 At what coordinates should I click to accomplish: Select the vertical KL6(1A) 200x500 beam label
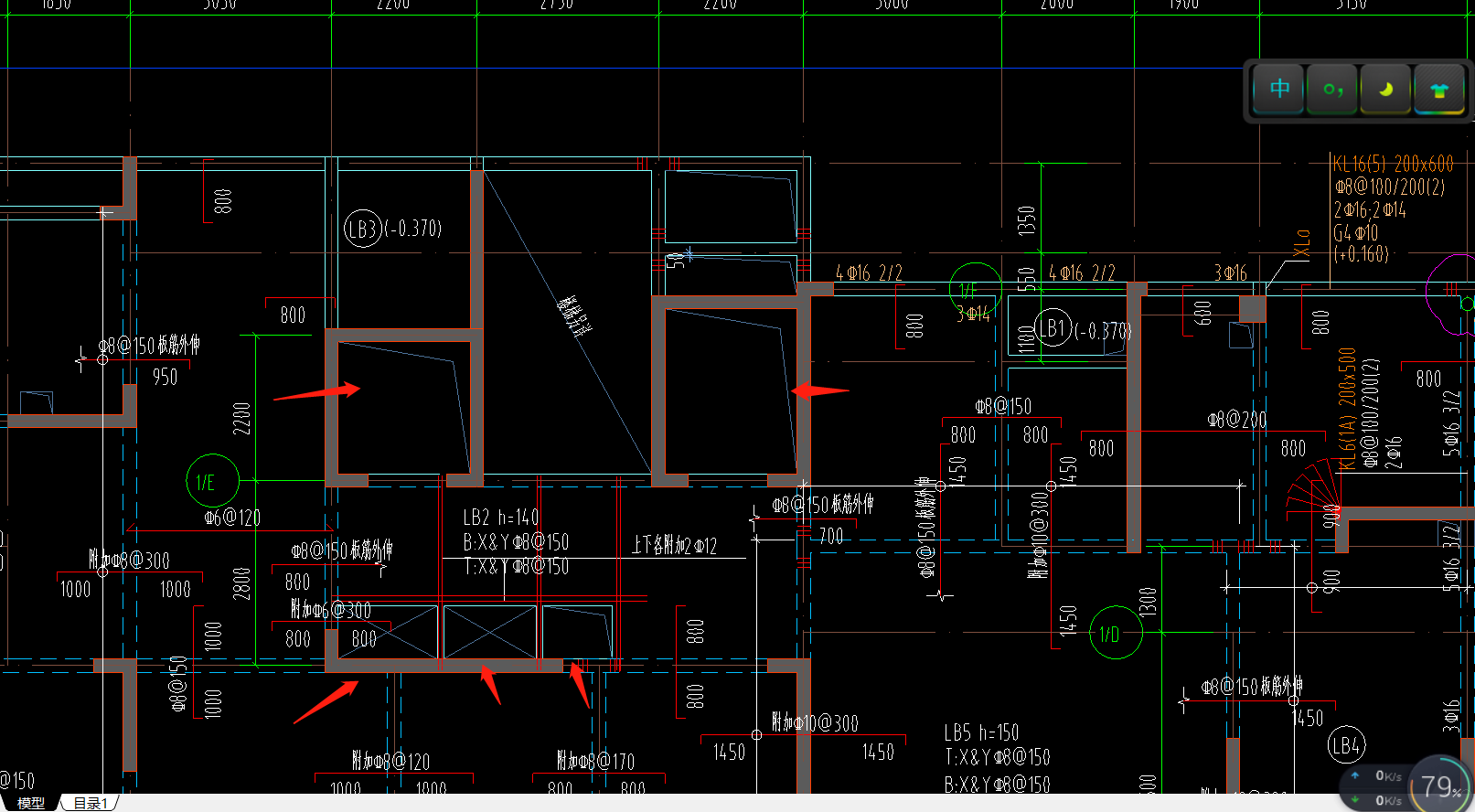point(1346,409)
